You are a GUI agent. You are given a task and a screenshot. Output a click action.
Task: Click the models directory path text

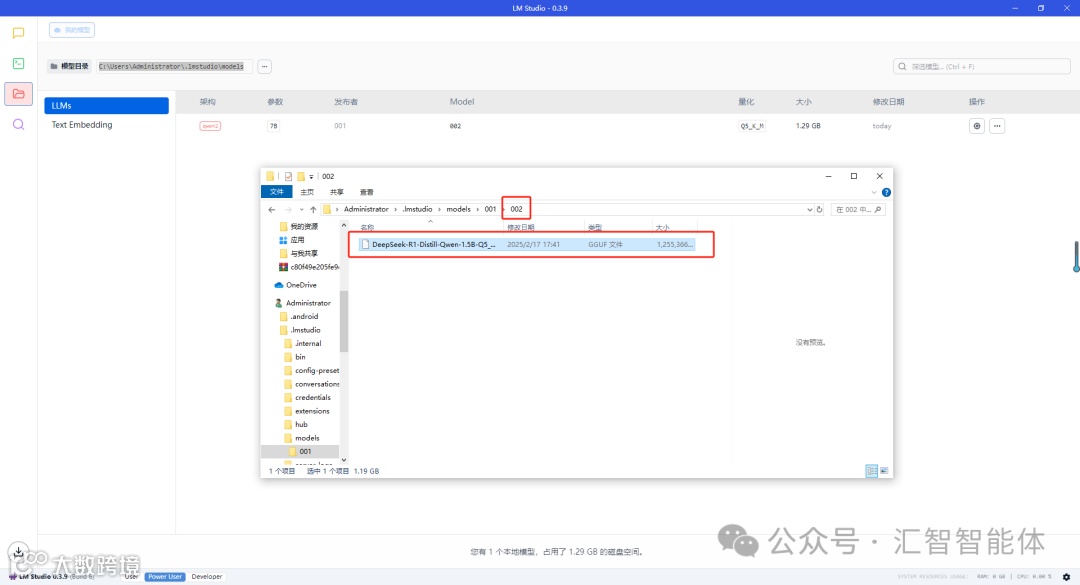(x=171, y=67)
